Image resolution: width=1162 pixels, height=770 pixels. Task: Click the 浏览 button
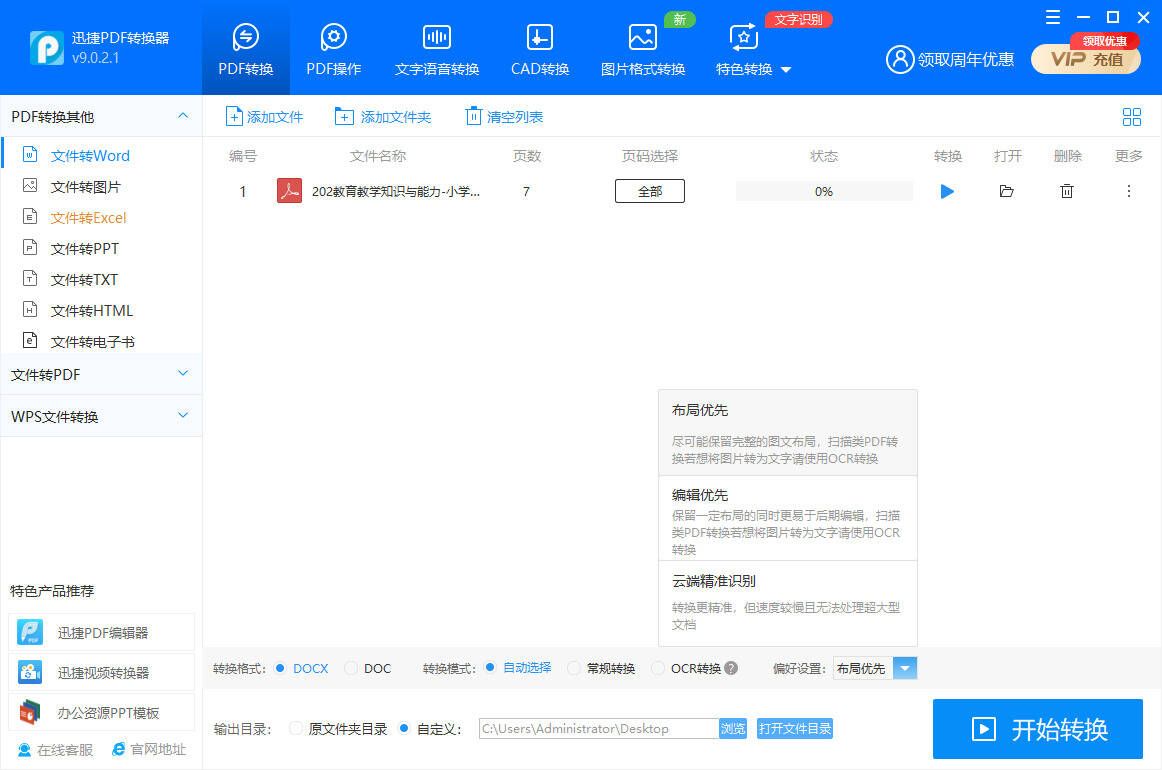(733, 728)
